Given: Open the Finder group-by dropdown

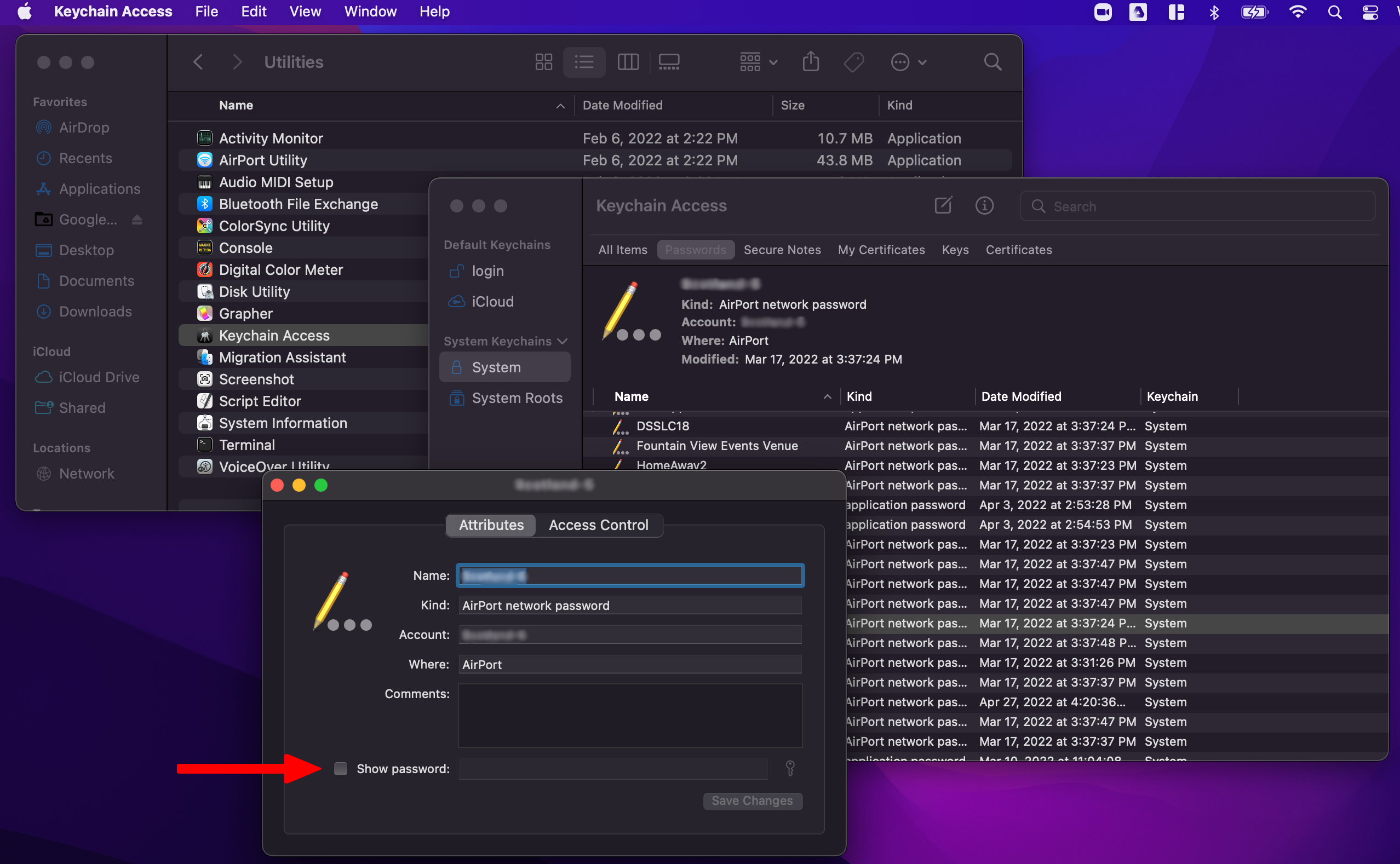Looking at the screenshot, I should click(758, 62).
